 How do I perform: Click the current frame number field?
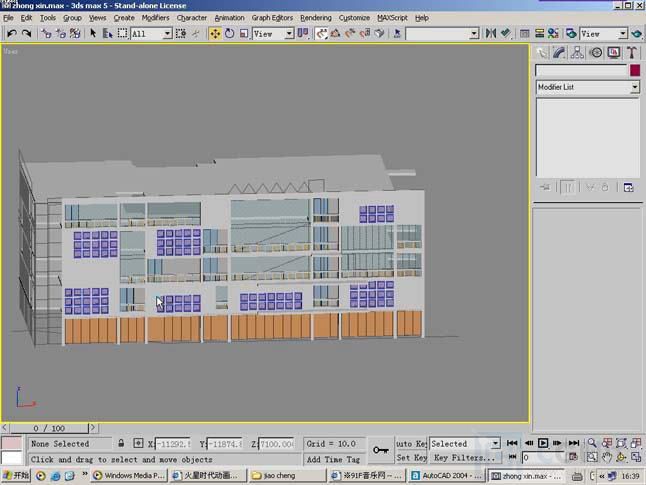(x=543, y=457)
